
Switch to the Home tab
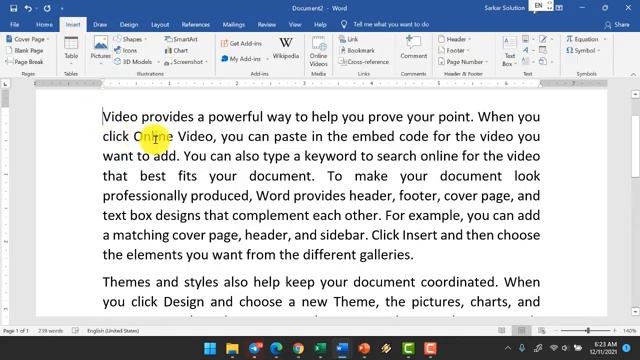[44, 24]
